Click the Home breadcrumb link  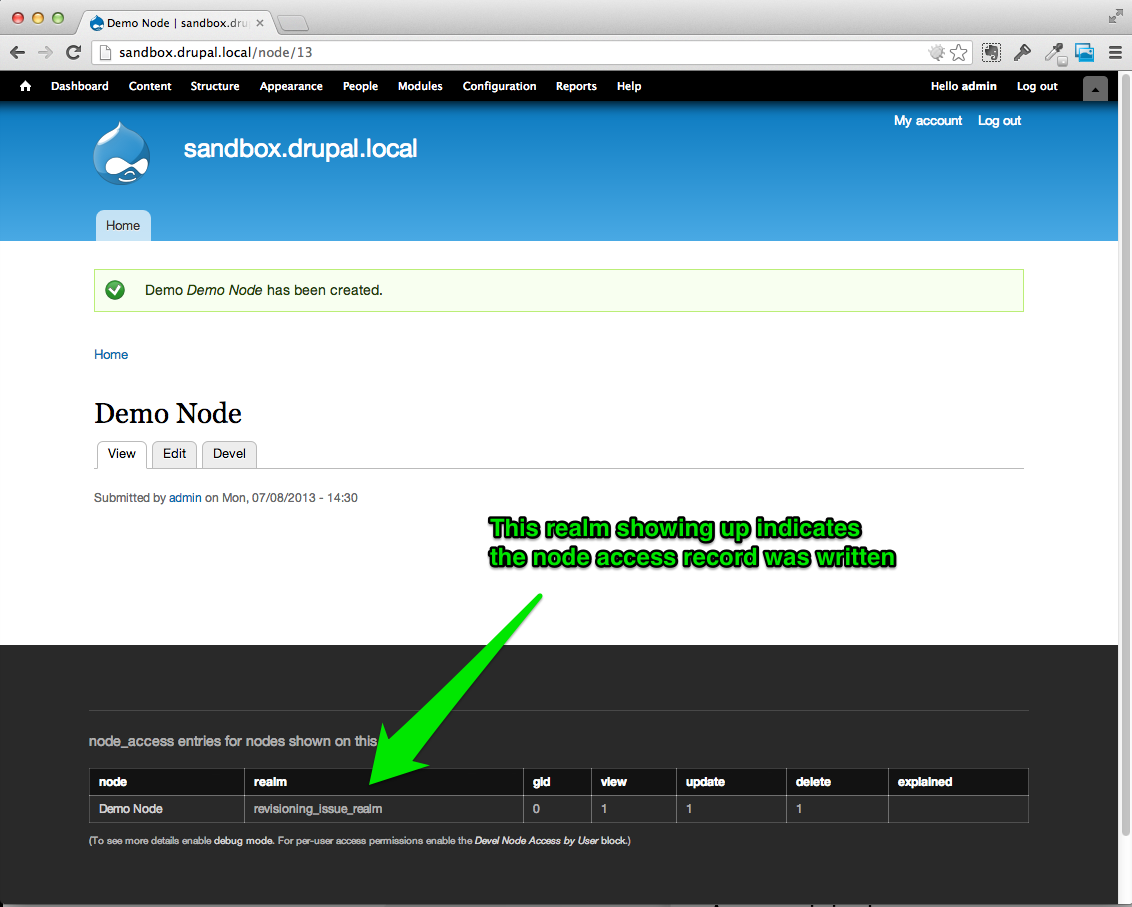click(110, 355)
